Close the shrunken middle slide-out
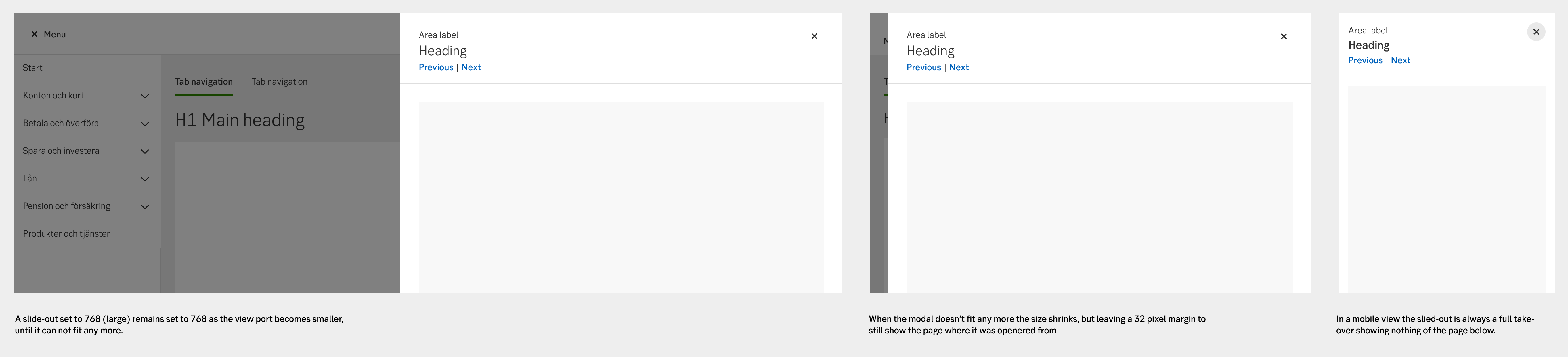Viewport: 1568px width, 357px height. pyautogui.click(x=1283, y=37)
